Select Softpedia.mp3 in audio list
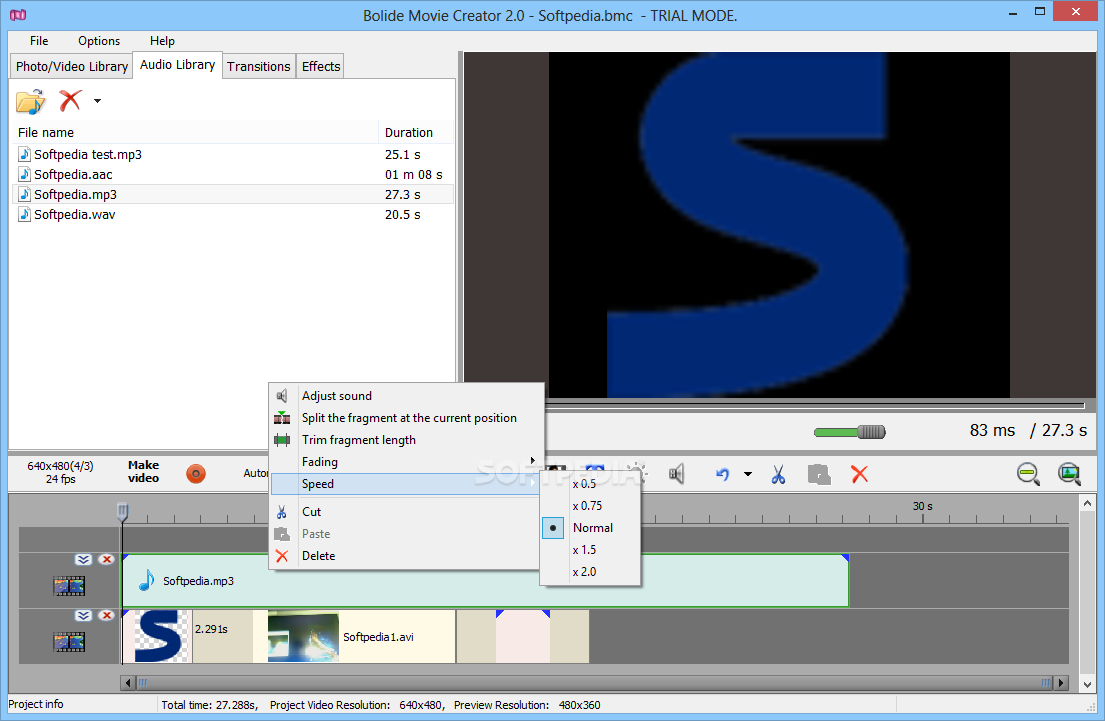This screenshot has width=1105, height=721. pyautogui.click(x=233, y=195)
